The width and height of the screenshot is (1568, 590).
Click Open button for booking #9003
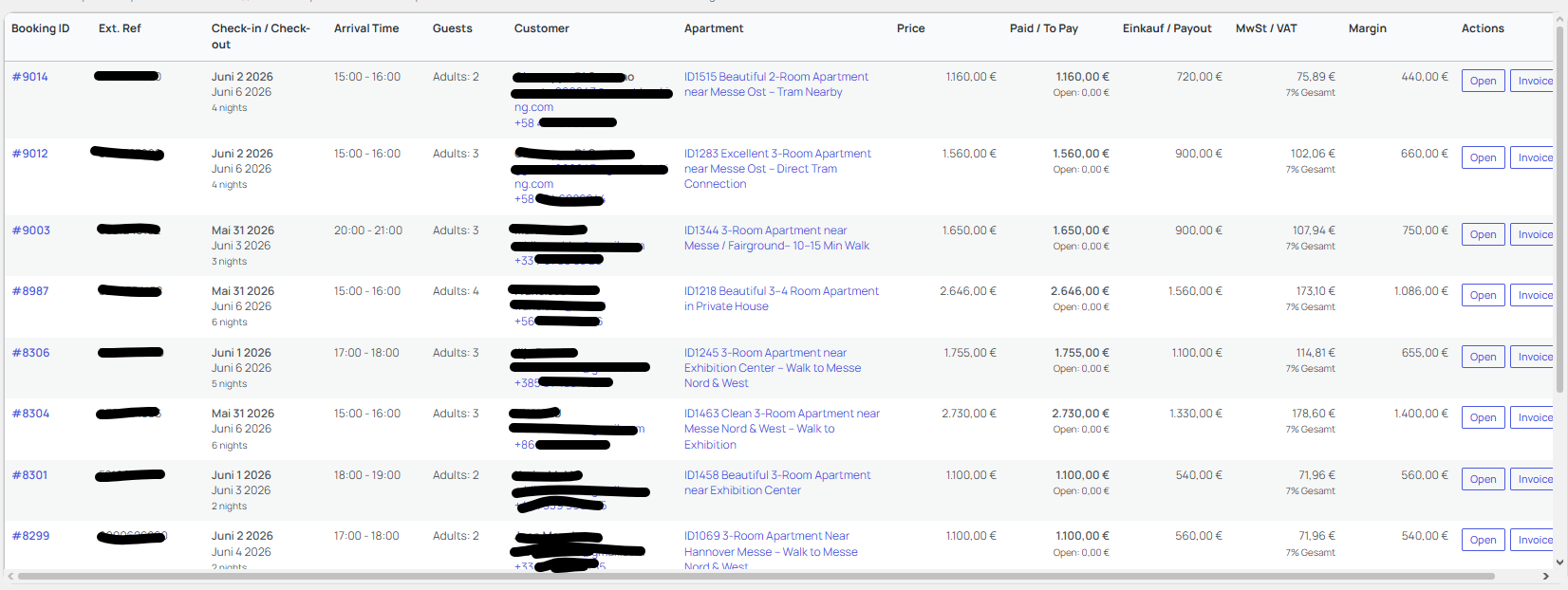[1483, 234]
